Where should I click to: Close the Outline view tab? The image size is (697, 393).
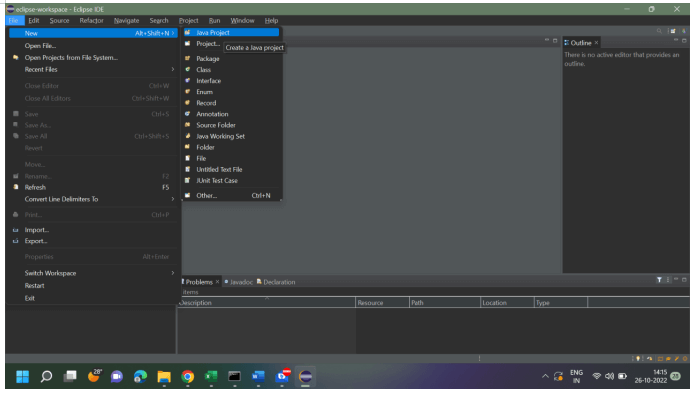(597, 43)
